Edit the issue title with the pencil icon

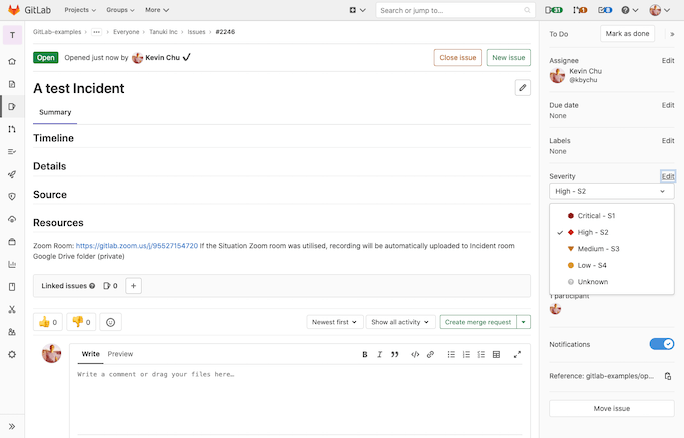click(522, 88)
